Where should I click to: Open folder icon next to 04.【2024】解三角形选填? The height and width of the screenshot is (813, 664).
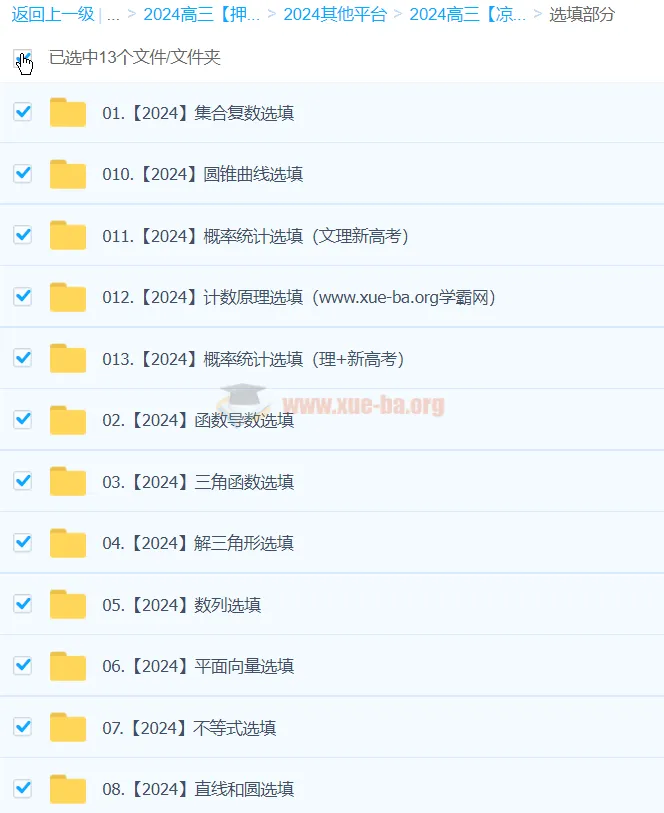point(68,543)
